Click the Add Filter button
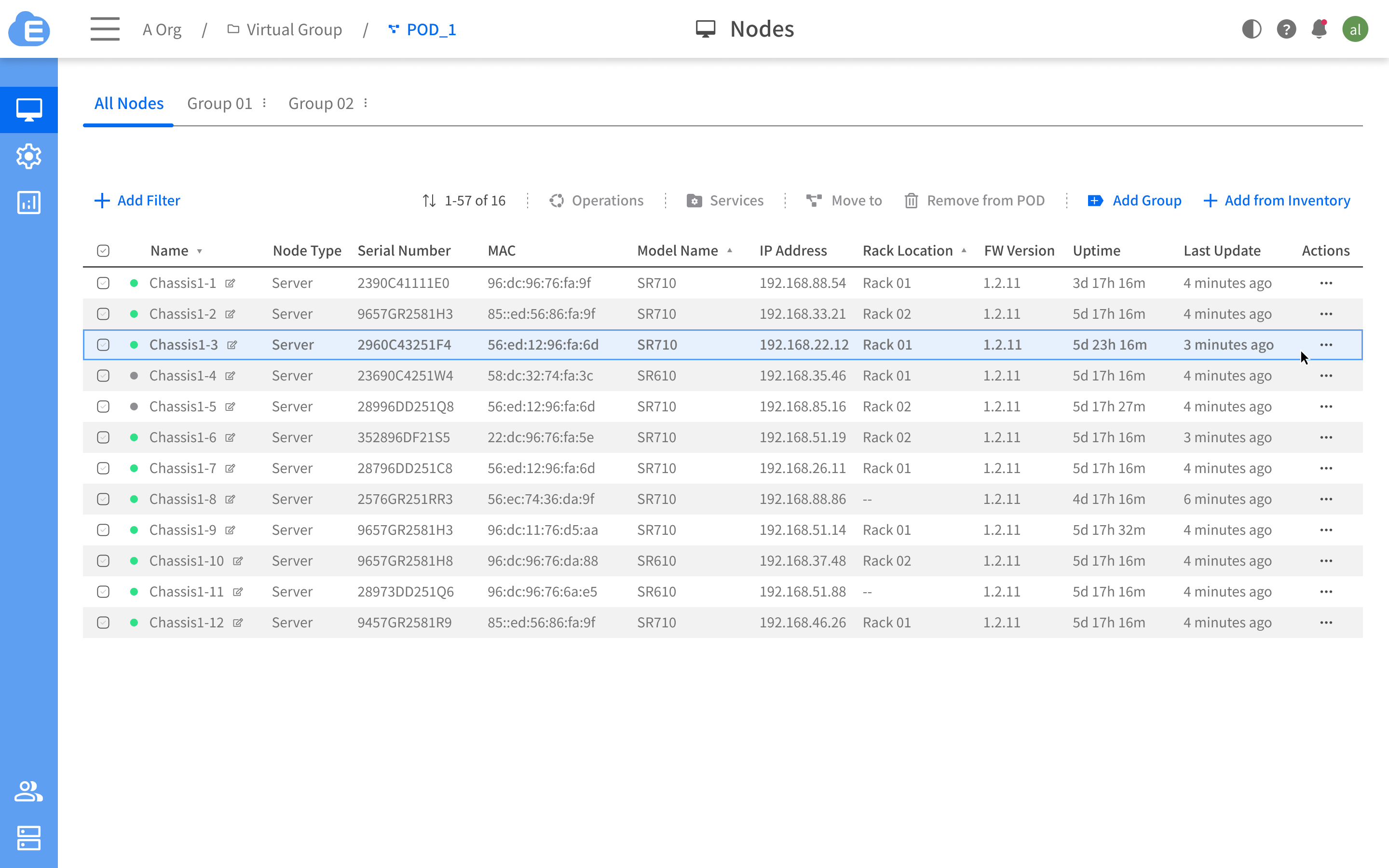Screen dimensions: 1389x868 click(137, 200)
